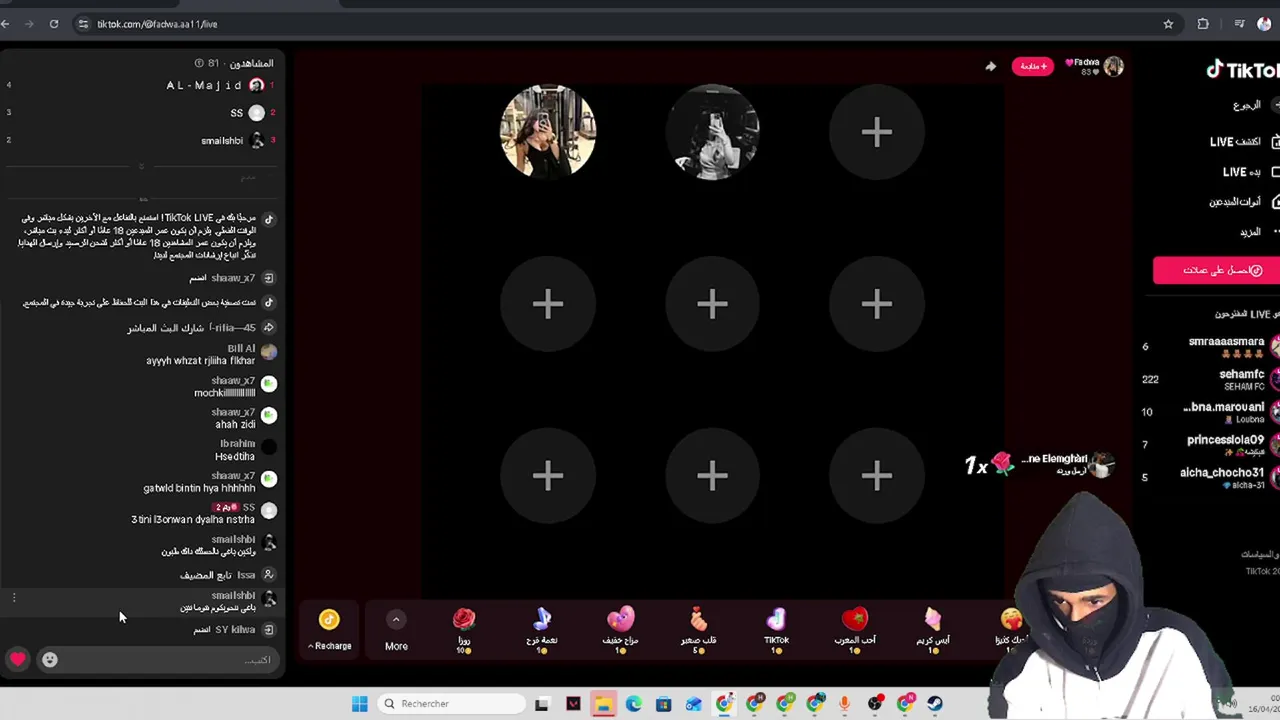Open creator tools menu item in sidebar
Image resolution: width=1280 pixels, height=720 pixels.
[x=1243, y=202]
